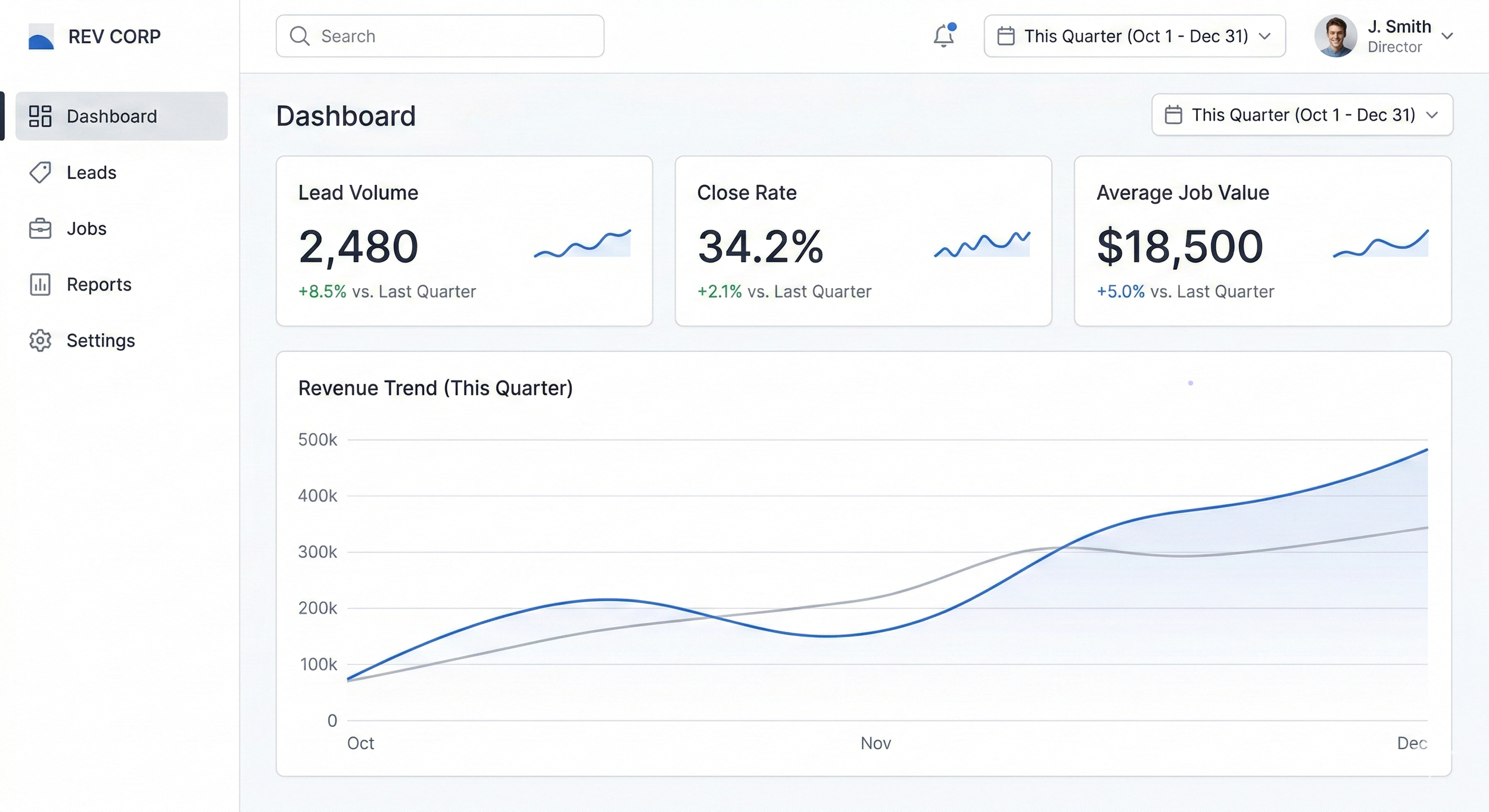Click the REV CORP logo icon
The image size is (1489, 812).
(41, 37)
